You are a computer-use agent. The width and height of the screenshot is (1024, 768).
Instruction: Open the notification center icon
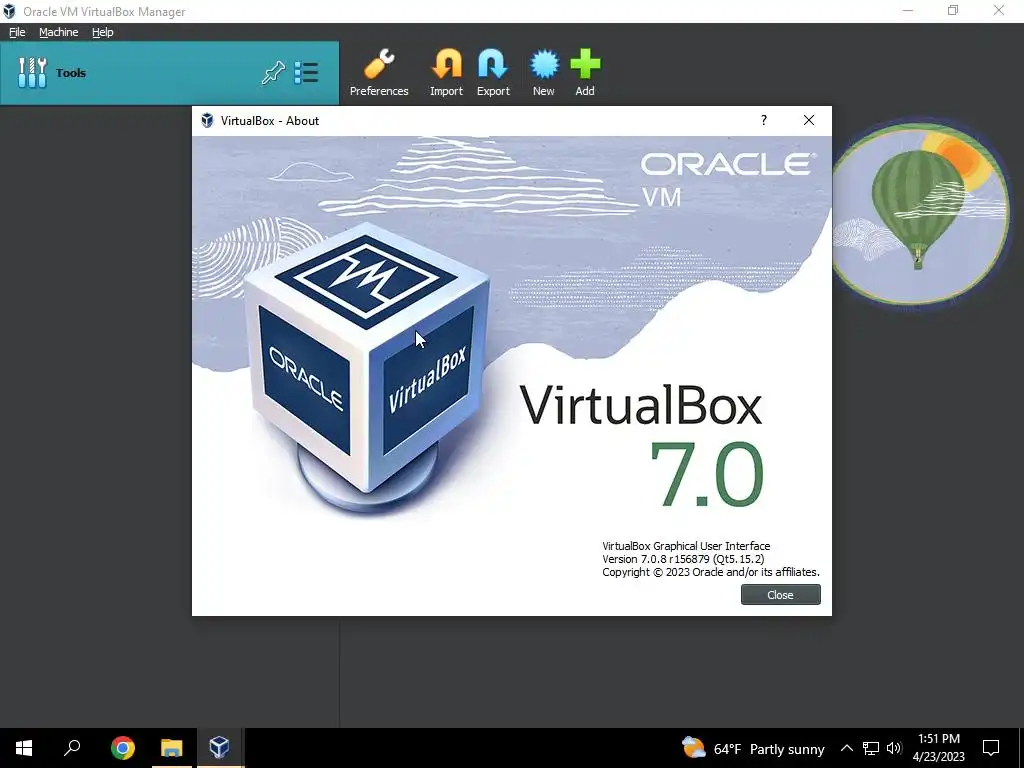(x=991, y=748)
